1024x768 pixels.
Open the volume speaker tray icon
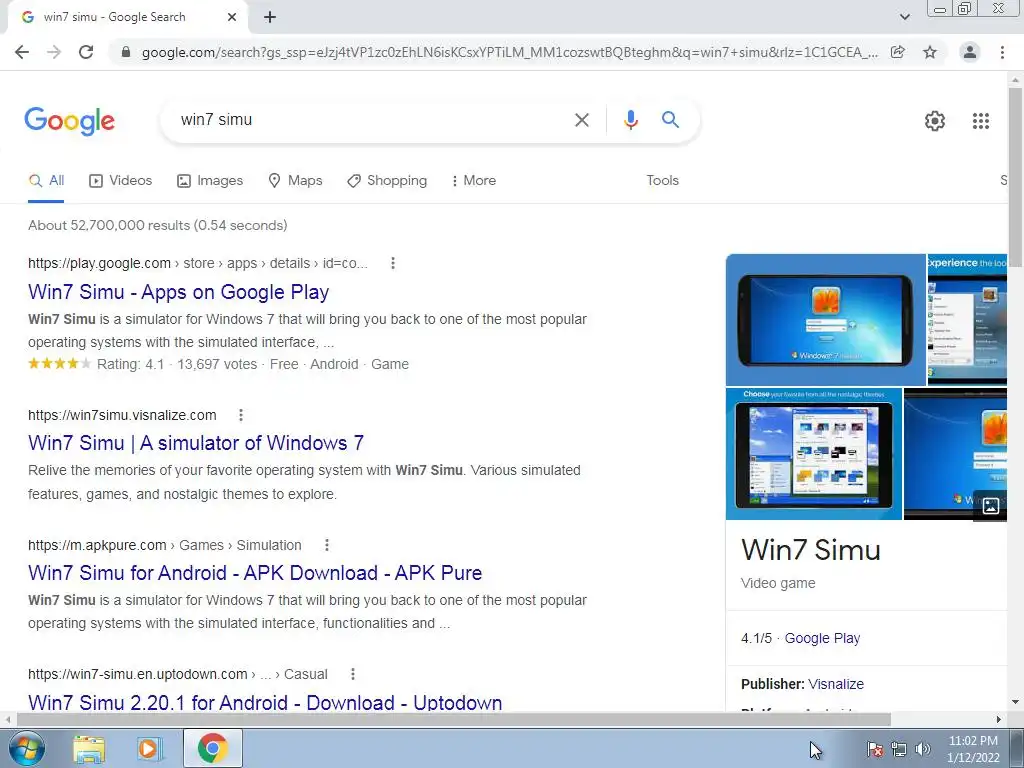click(922, 749)
